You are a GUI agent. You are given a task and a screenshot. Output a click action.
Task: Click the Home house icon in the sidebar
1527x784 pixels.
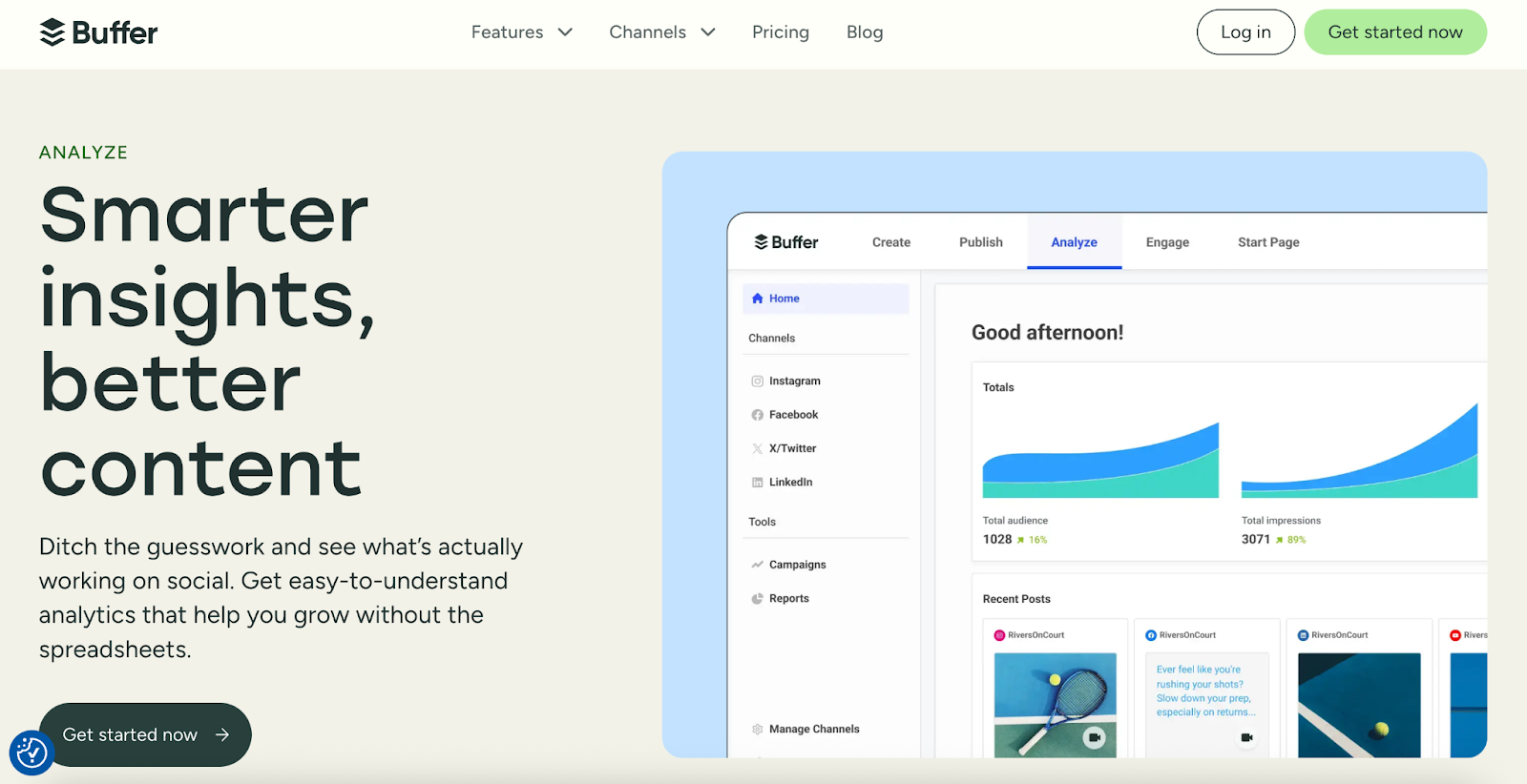pos(758,299)
